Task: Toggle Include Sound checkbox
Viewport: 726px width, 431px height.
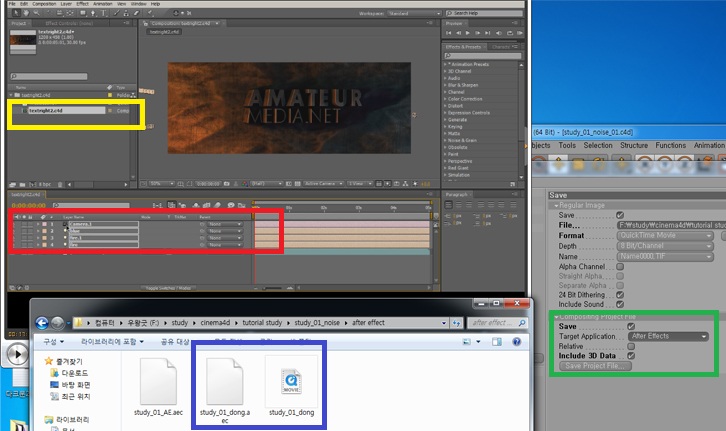Action: coord(620,304)
